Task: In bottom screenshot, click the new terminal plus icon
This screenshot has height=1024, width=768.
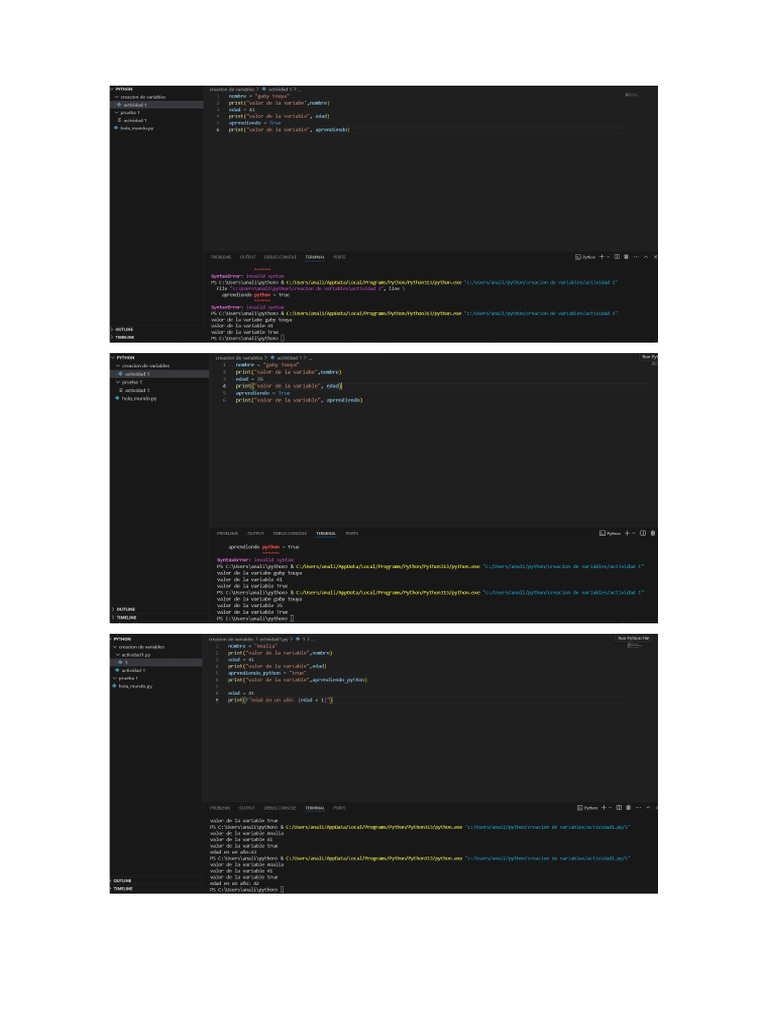Action: click(x=603, y=808)
